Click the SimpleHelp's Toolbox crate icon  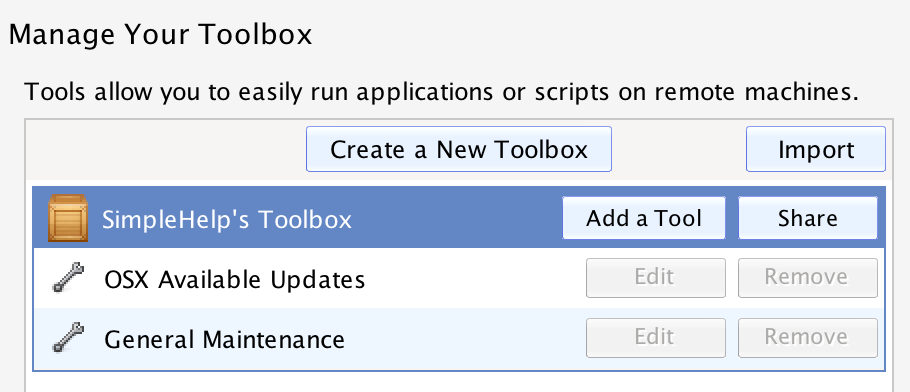(x=68, y=218)
